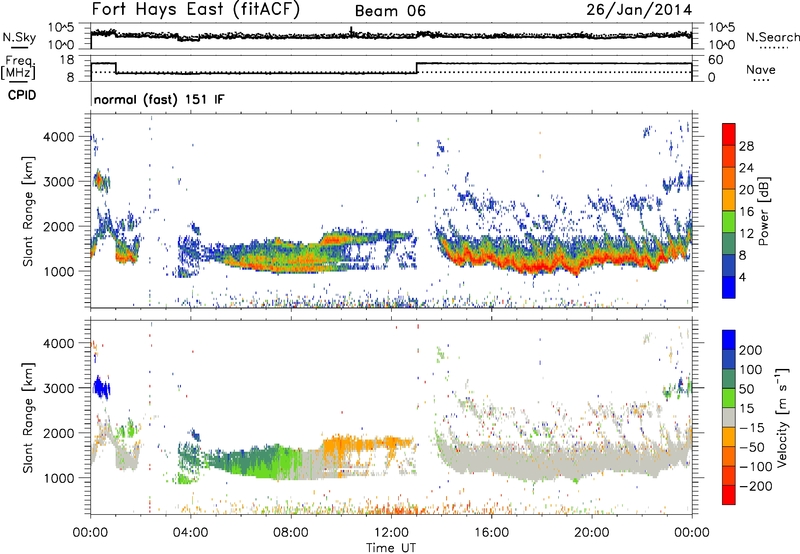Click the 'Nave' legend label

click(x=761, y=69)
